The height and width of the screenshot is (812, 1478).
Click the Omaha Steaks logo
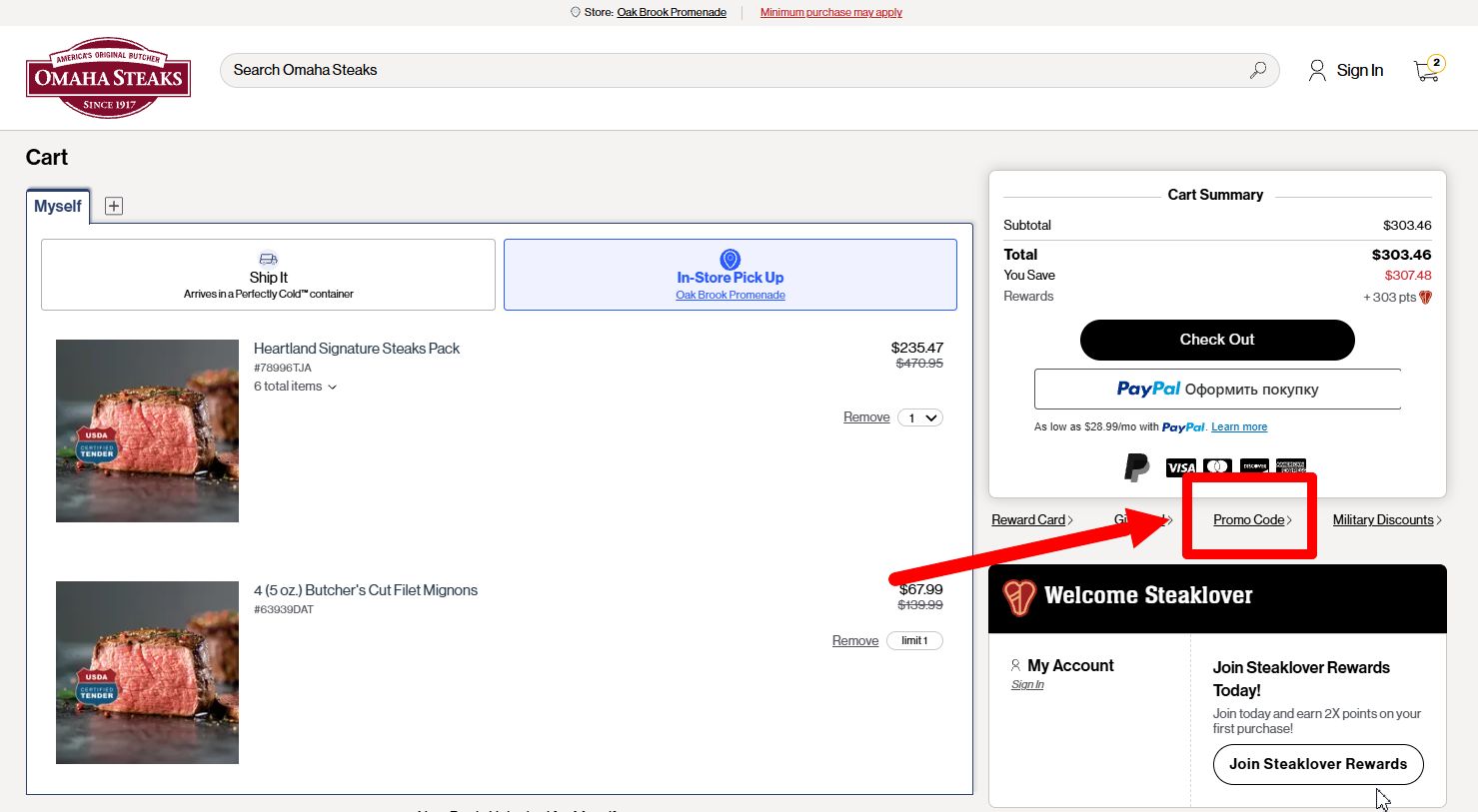[x=108, y=78]
